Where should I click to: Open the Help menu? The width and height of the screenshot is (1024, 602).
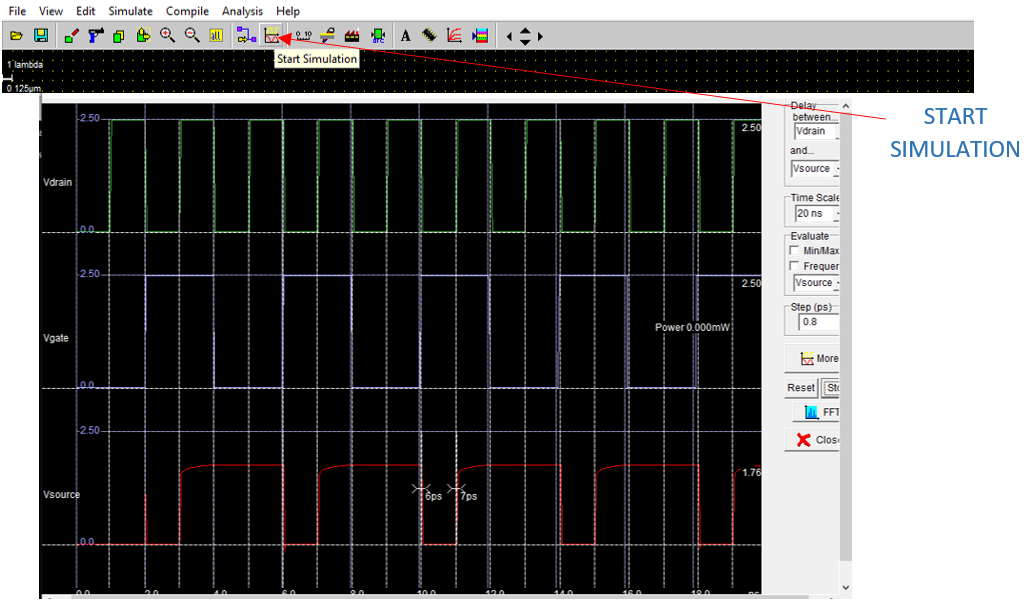(x=288, y=11)
